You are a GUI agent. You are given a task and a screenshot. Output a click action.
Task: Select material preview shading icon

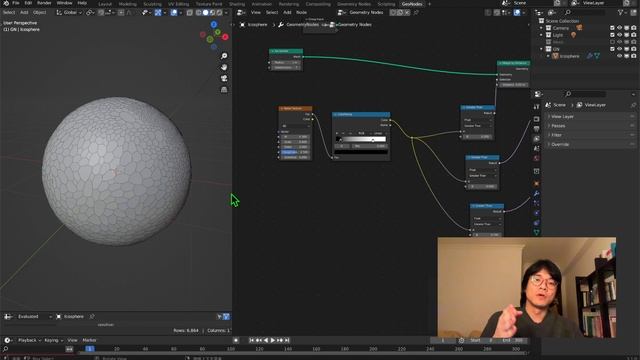212,13
